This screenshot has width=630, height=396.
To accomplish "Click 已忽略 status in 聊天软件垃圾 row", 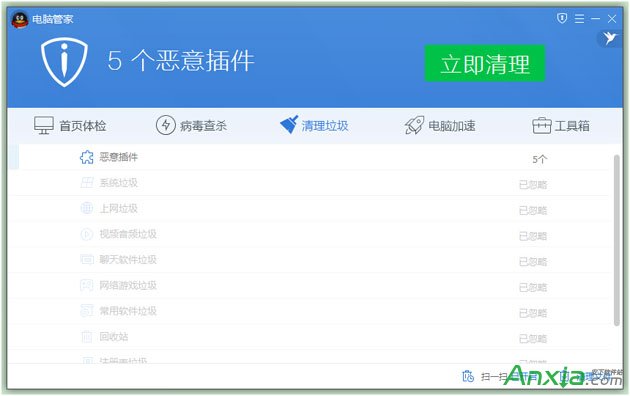I will [533, 262].
